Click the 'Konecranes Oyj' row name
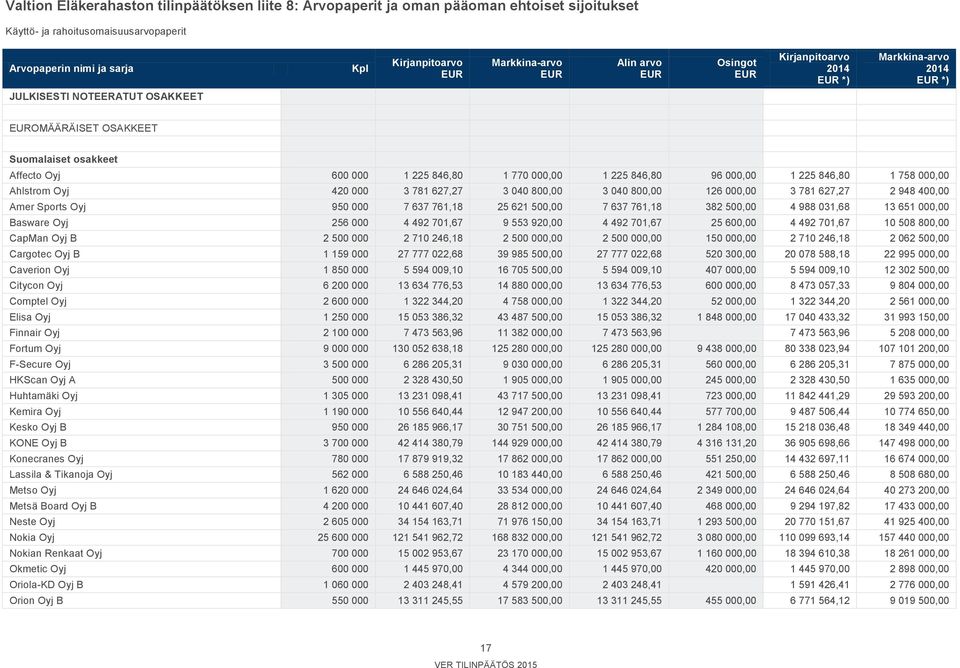960x668 pixels. [x=46, y=459]
